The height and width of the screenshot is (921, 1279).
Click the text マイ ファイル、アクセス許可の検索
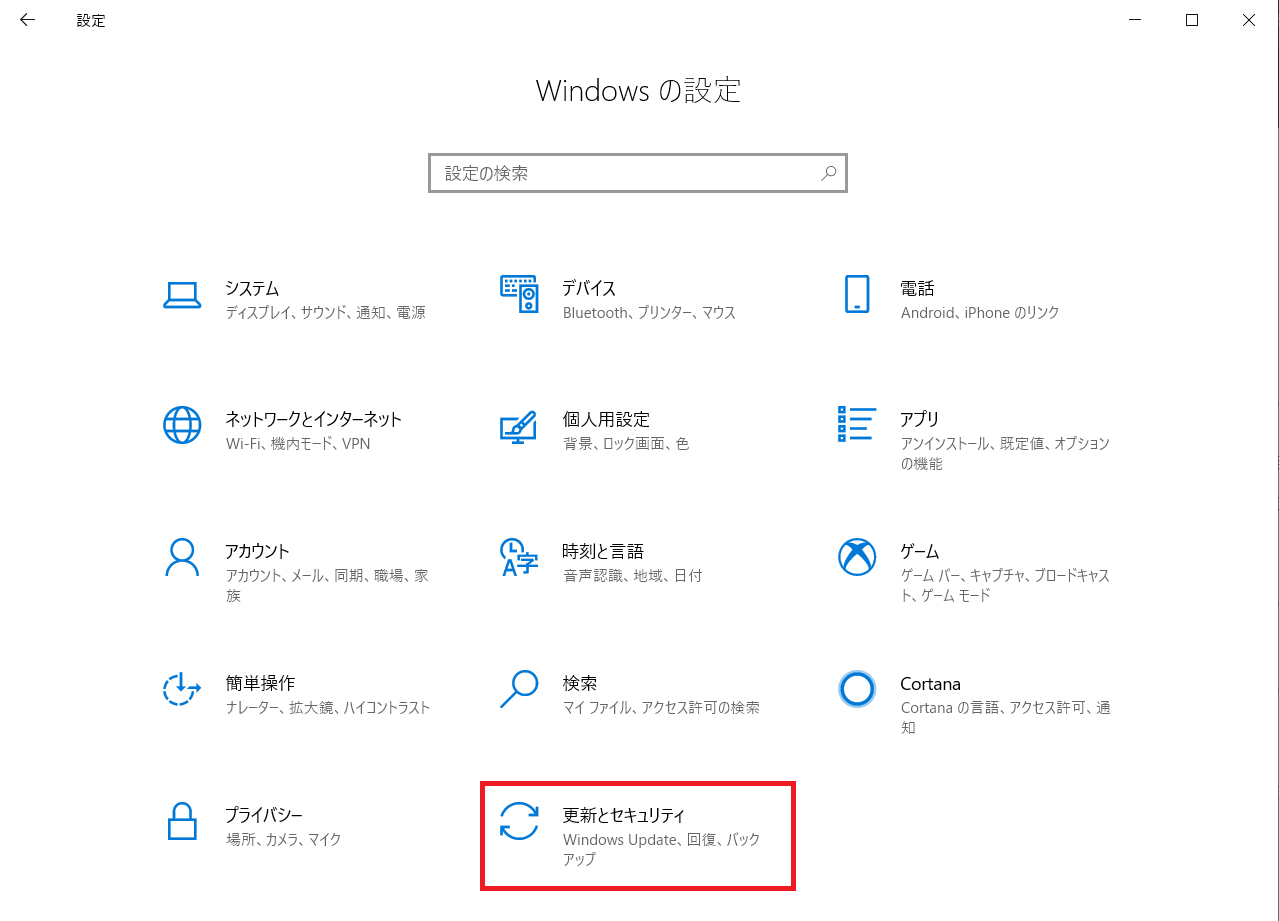[x=661, y=707]
